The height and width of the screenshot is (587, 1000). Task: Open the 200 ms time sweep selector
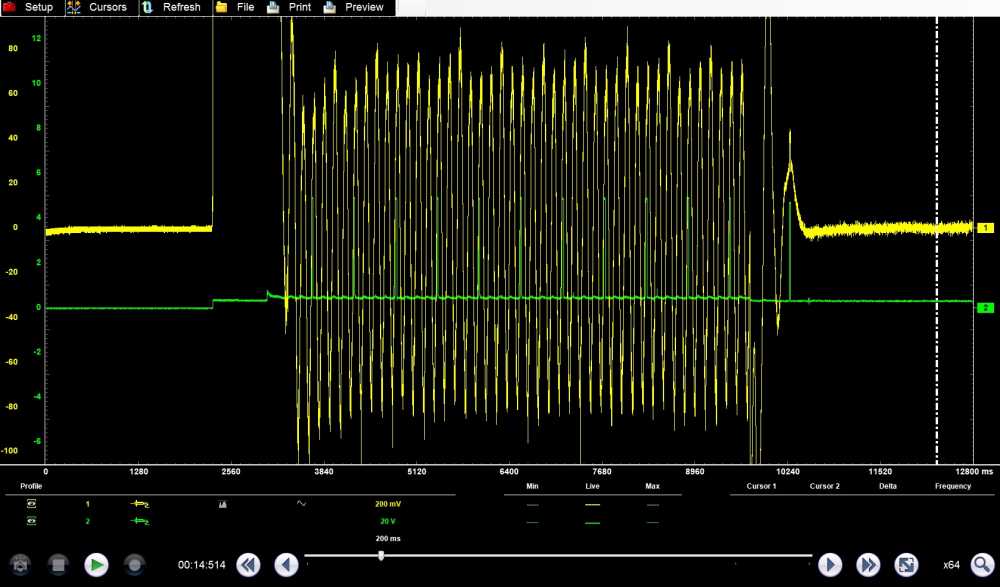[x=389, y=538]
